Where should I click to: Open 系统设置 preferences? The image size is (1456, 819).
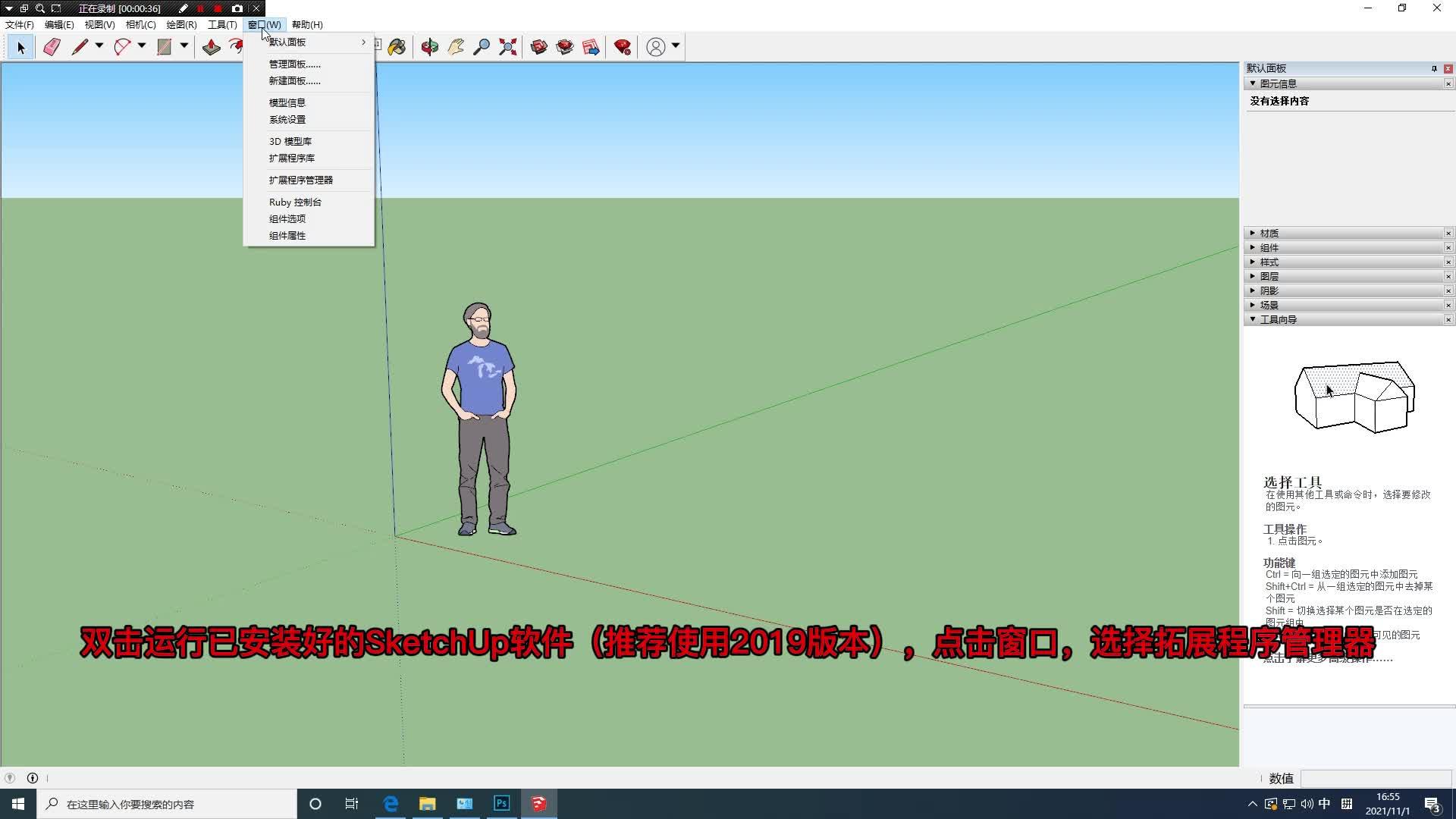click(309, 120)
